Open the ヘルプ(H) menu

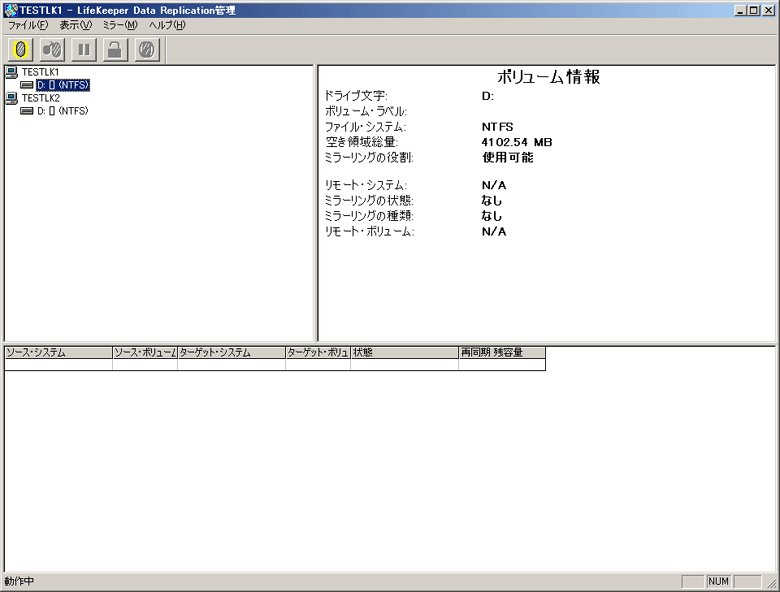click(167, 25)
